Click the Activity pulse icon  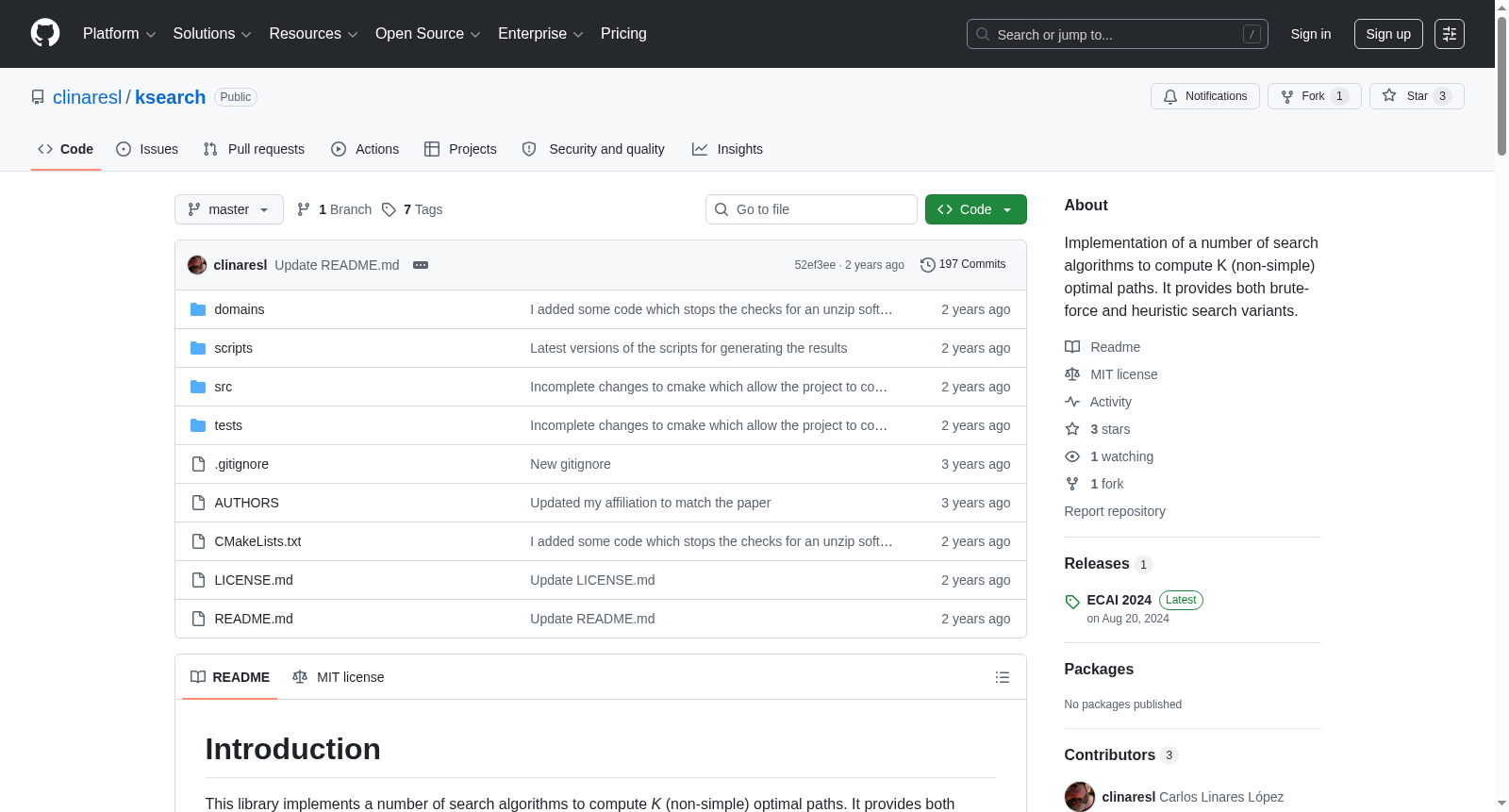[x=1072, y=402]
